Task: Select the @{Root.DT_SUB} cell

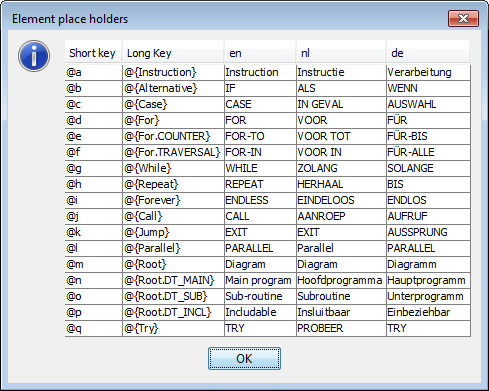Action: click(173, 296)
